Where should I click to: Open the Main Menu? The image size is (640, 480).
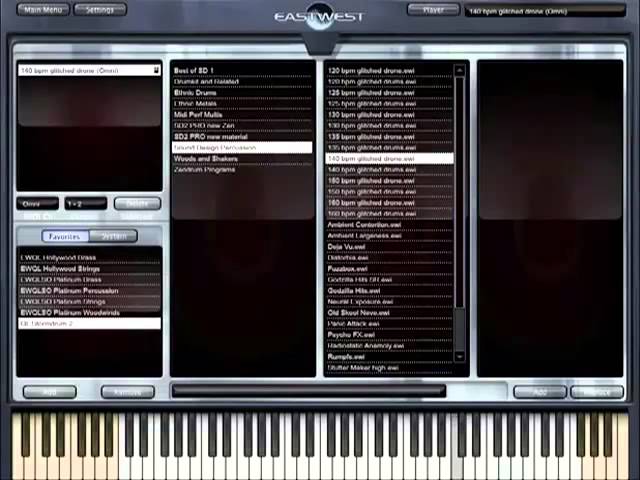pos(43,9)
